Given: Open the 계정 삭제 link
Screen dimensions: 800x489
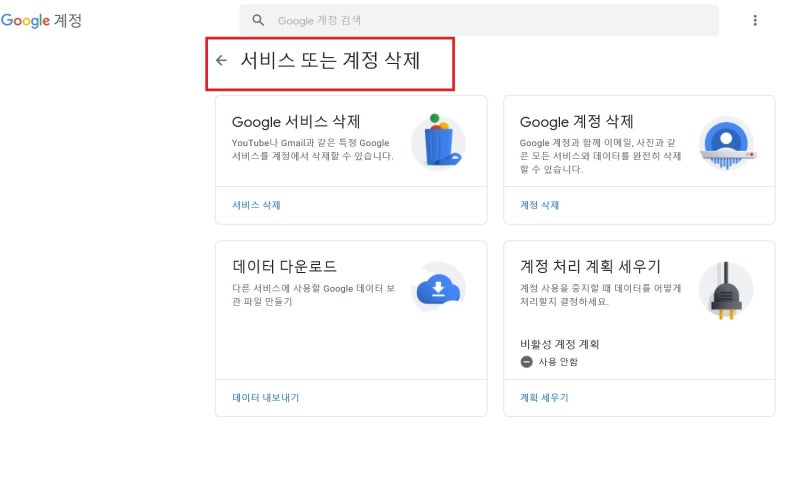Looking at the screenshot, I should (x=539, y=205).
